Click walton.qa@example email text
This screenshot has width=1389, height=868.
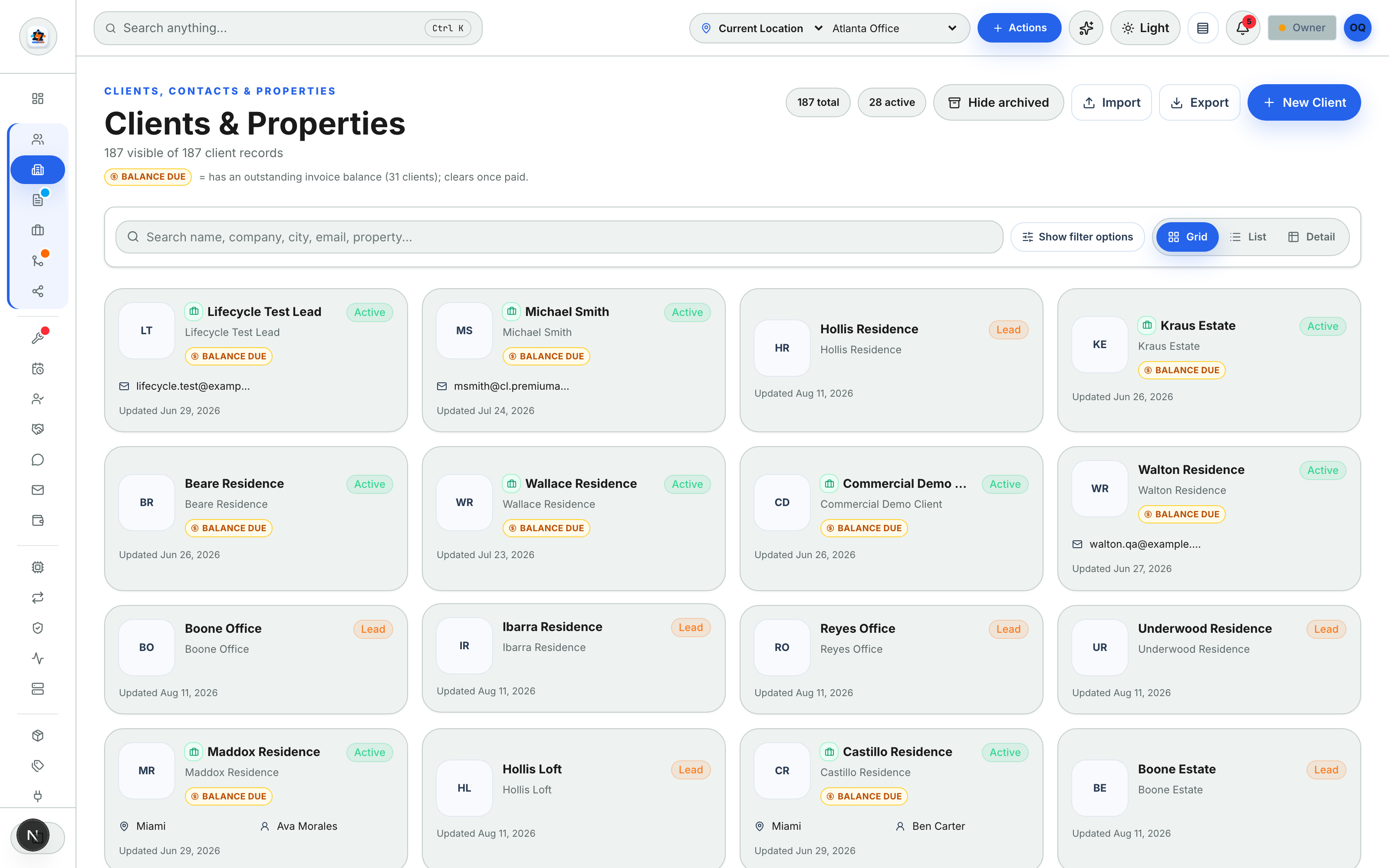point(1145,544)
